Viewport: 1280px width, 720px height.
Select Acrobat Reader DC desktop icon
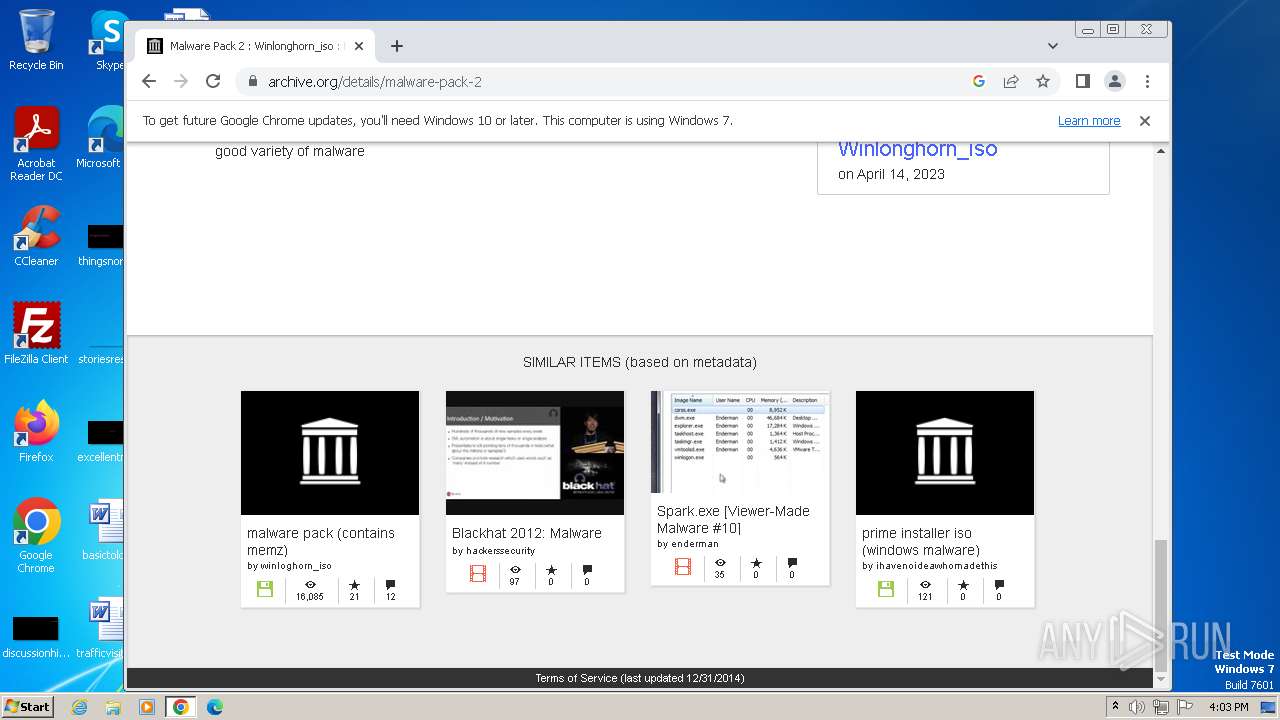[36, 144]
